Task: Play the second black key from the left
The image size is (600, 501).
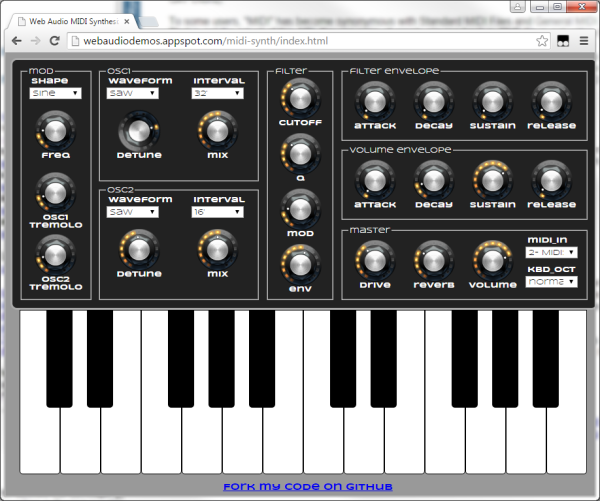Action: coord(100,359)
